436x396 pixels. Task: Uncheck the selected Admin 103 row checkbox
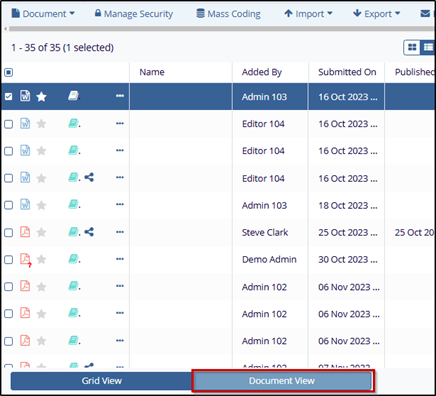(9, 97)
